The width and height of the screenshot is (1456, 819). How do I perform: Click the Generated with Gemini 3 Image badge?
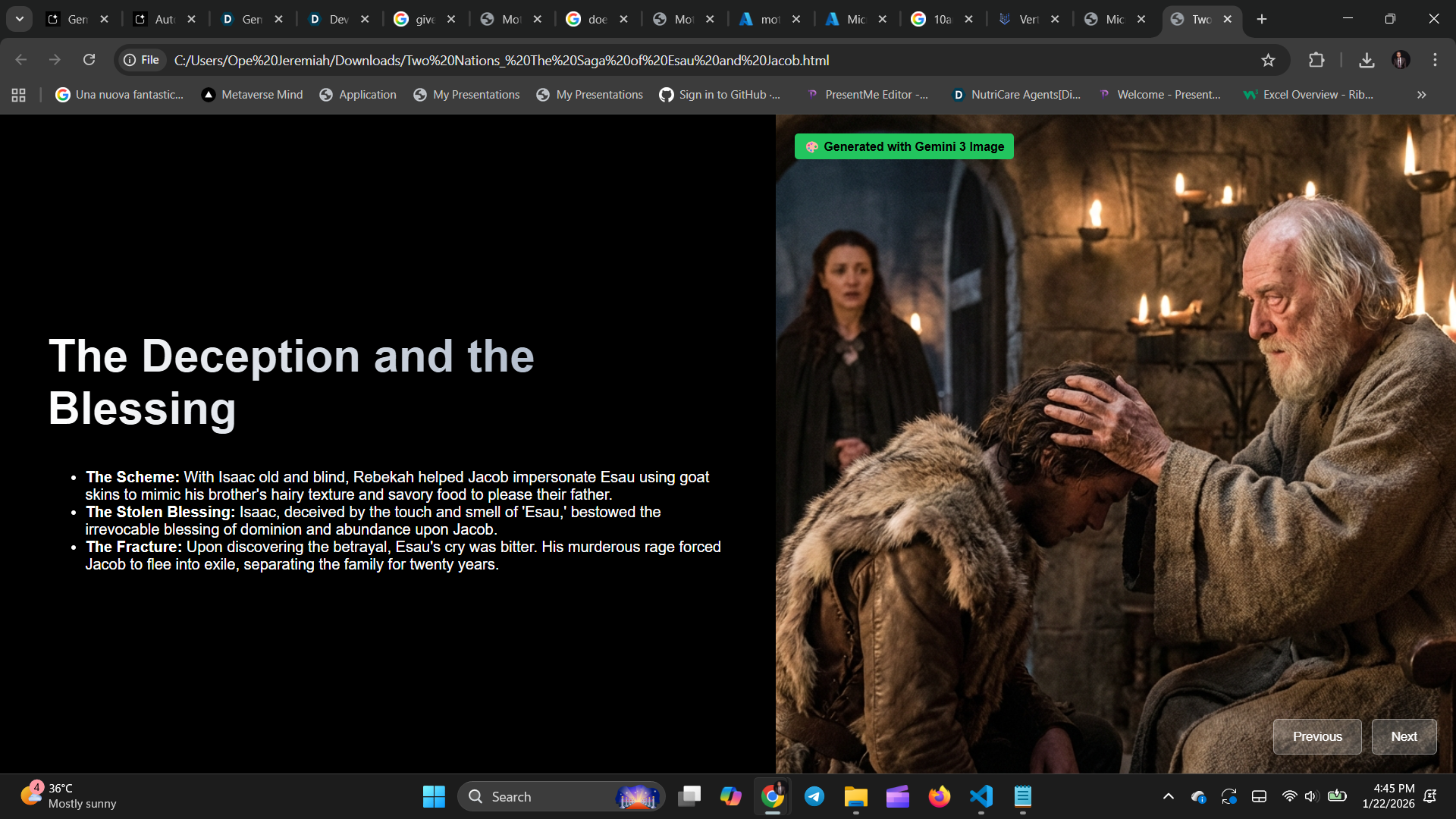[904, 146]
